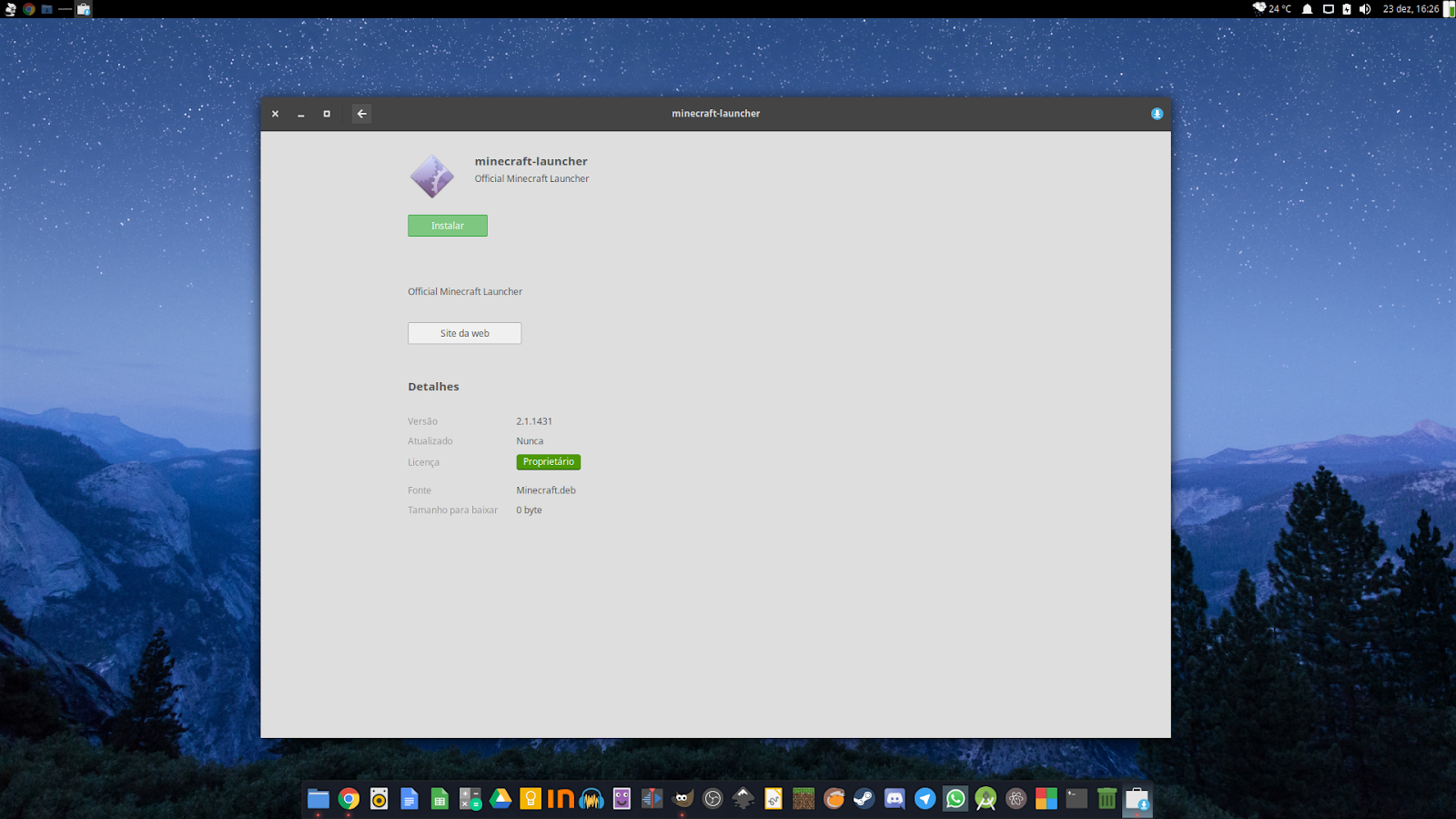
Task: Open the applications menu in the top-left panel corner
Action: point(10,9)
